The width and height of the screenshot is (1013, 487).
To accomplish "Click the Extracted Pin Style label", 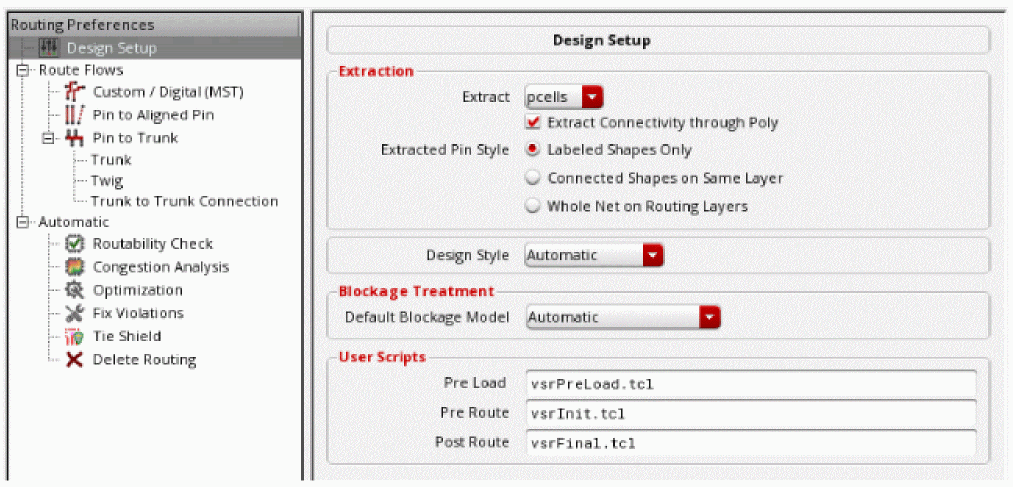I will coord(445,150).
